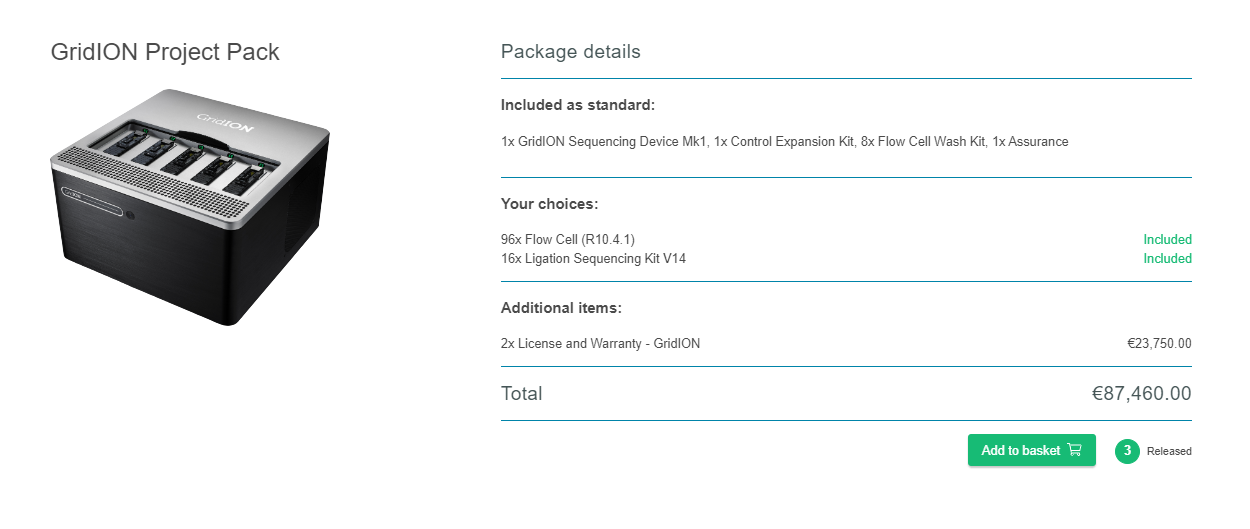The image size is (1250, 529).
Task: Click the €87,460.00 total amount
Action: point(1141,393)
